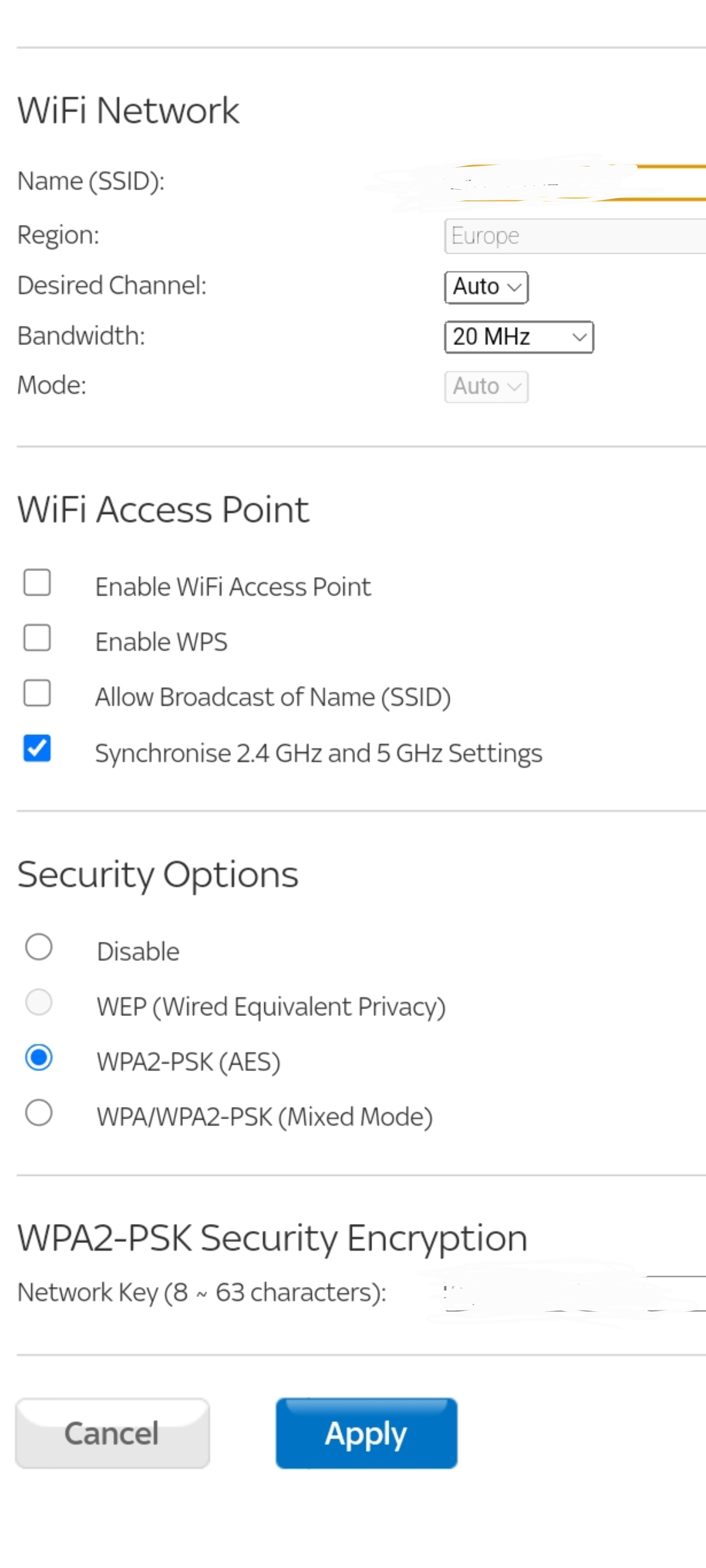Select the 20 MHz bandwidth value
The image size is (706, 1568).
coord(491,337)
